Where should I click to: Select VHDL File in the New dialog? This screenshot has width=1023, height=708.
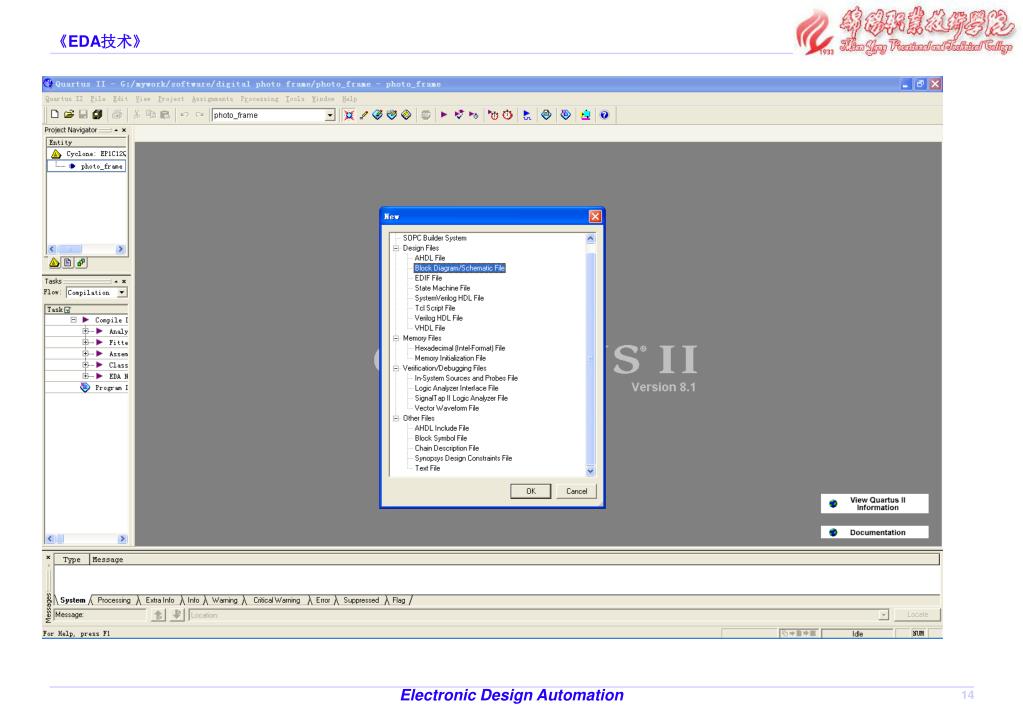click(430, 328)
